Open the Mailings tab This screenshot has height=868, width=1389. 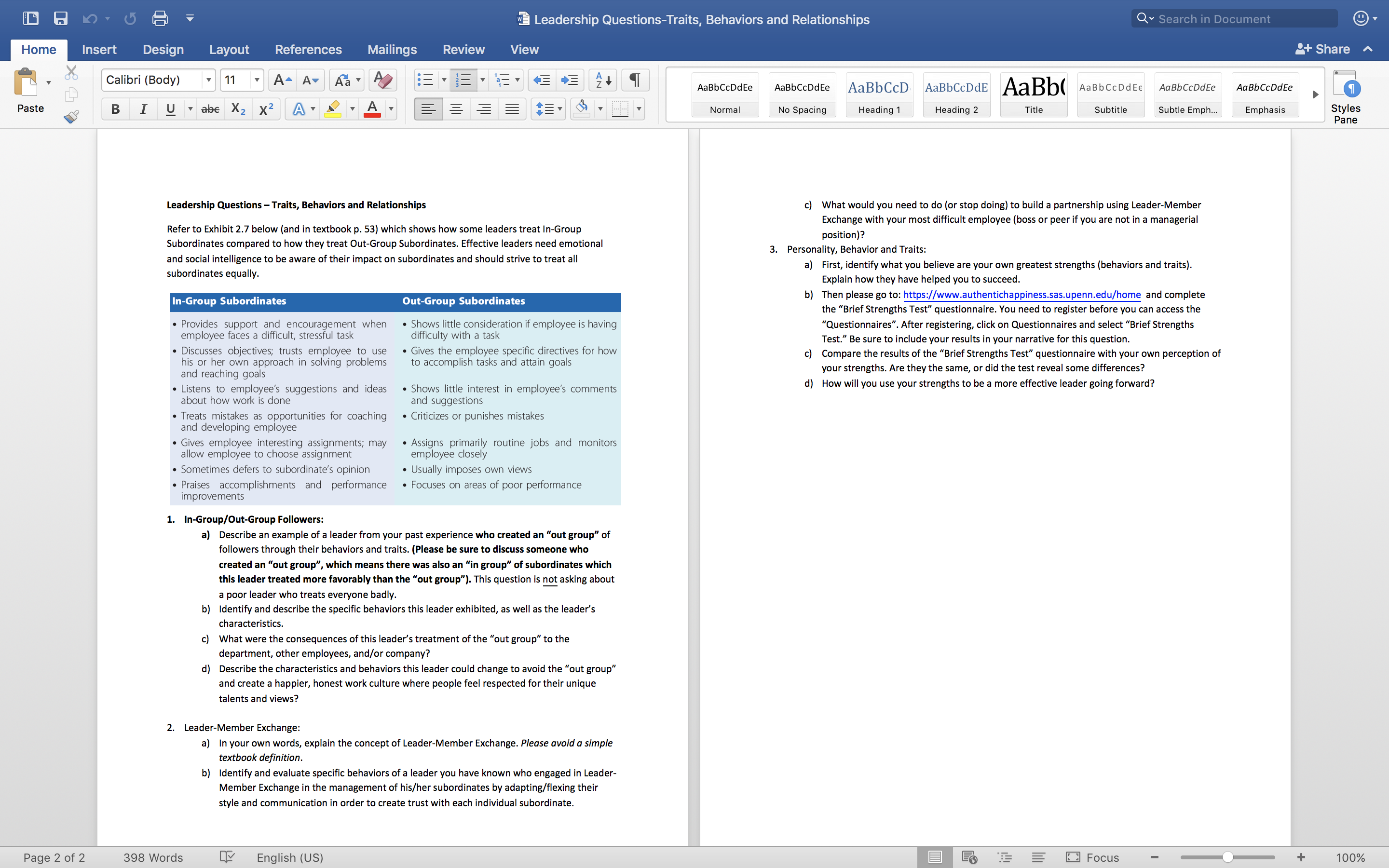pyautogui.click(x=392, y=49)
